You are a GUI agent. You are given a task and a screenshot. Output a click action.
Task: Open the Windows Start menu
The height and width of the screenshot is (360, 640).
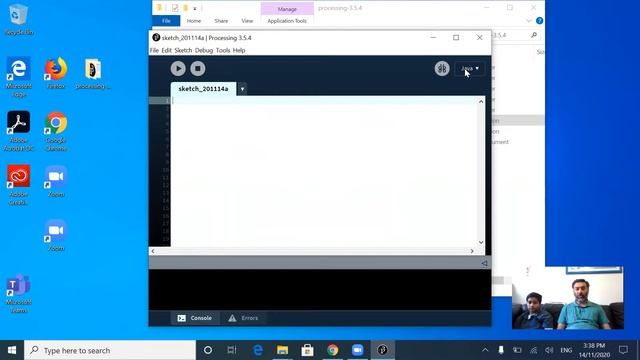[12, 350]
